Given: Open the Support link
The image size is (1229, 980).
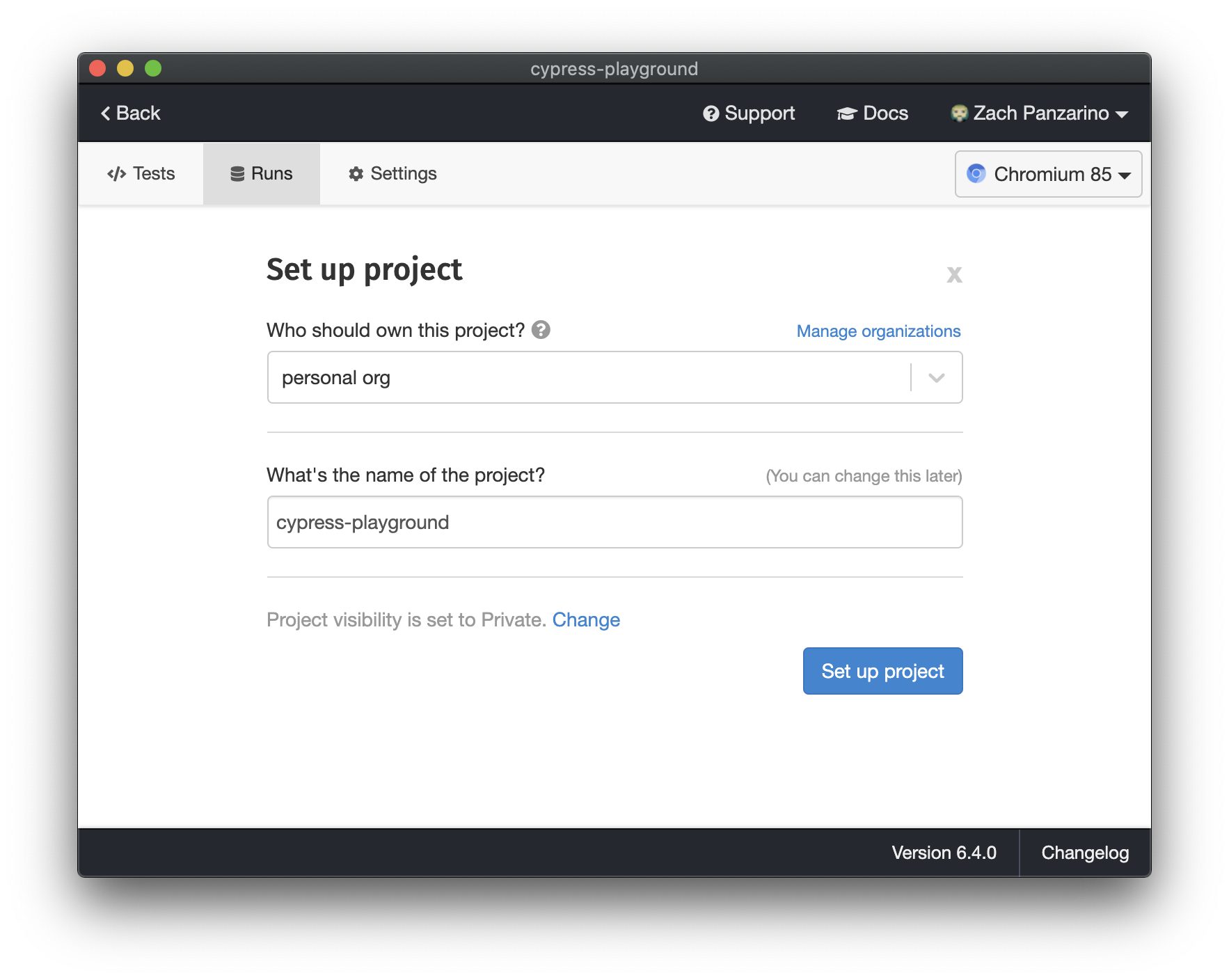Looking at the screenshot, I should (x=749, y=113).
